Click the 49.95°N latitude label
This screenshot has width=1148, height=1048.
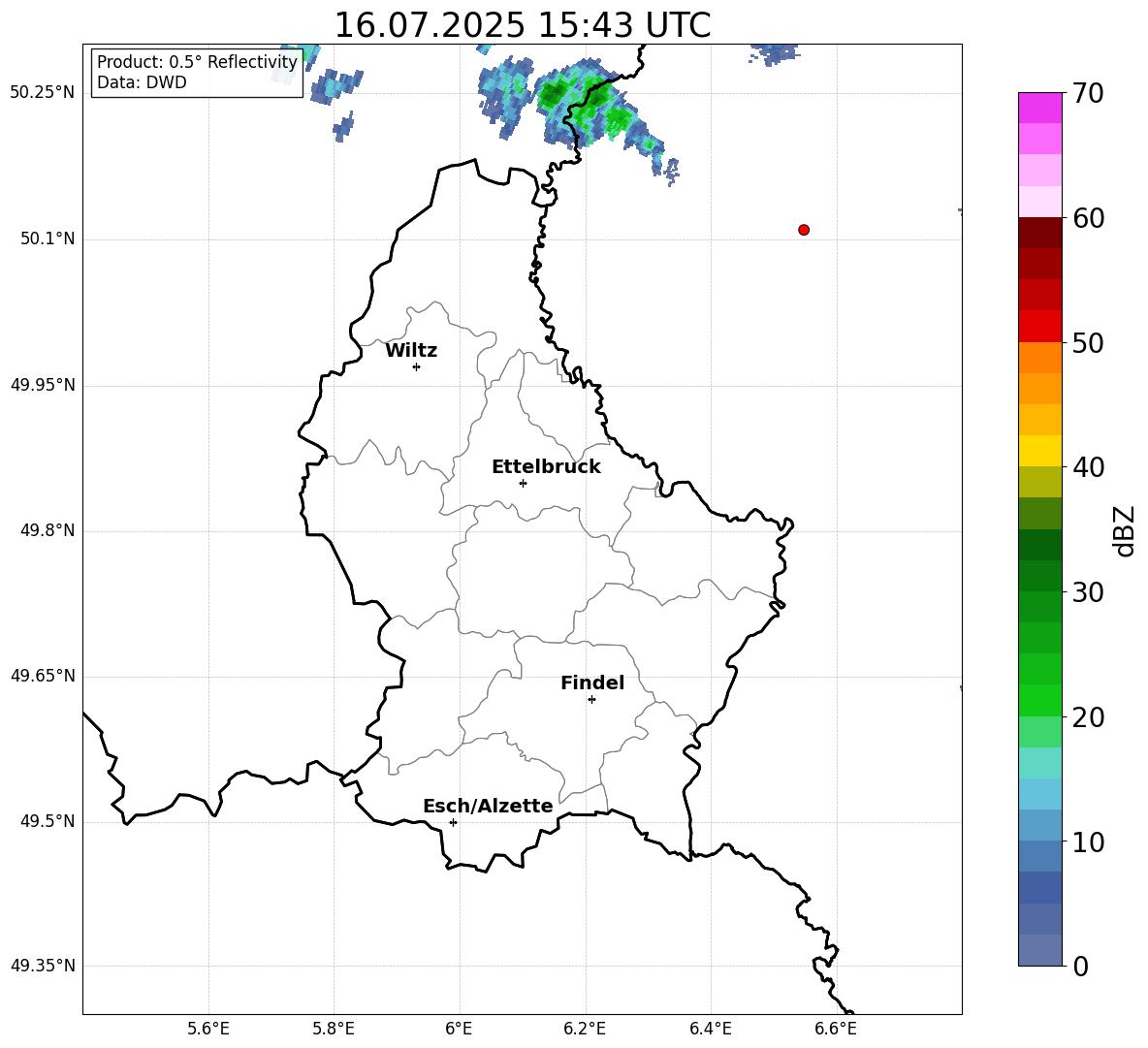pos(43,385)
